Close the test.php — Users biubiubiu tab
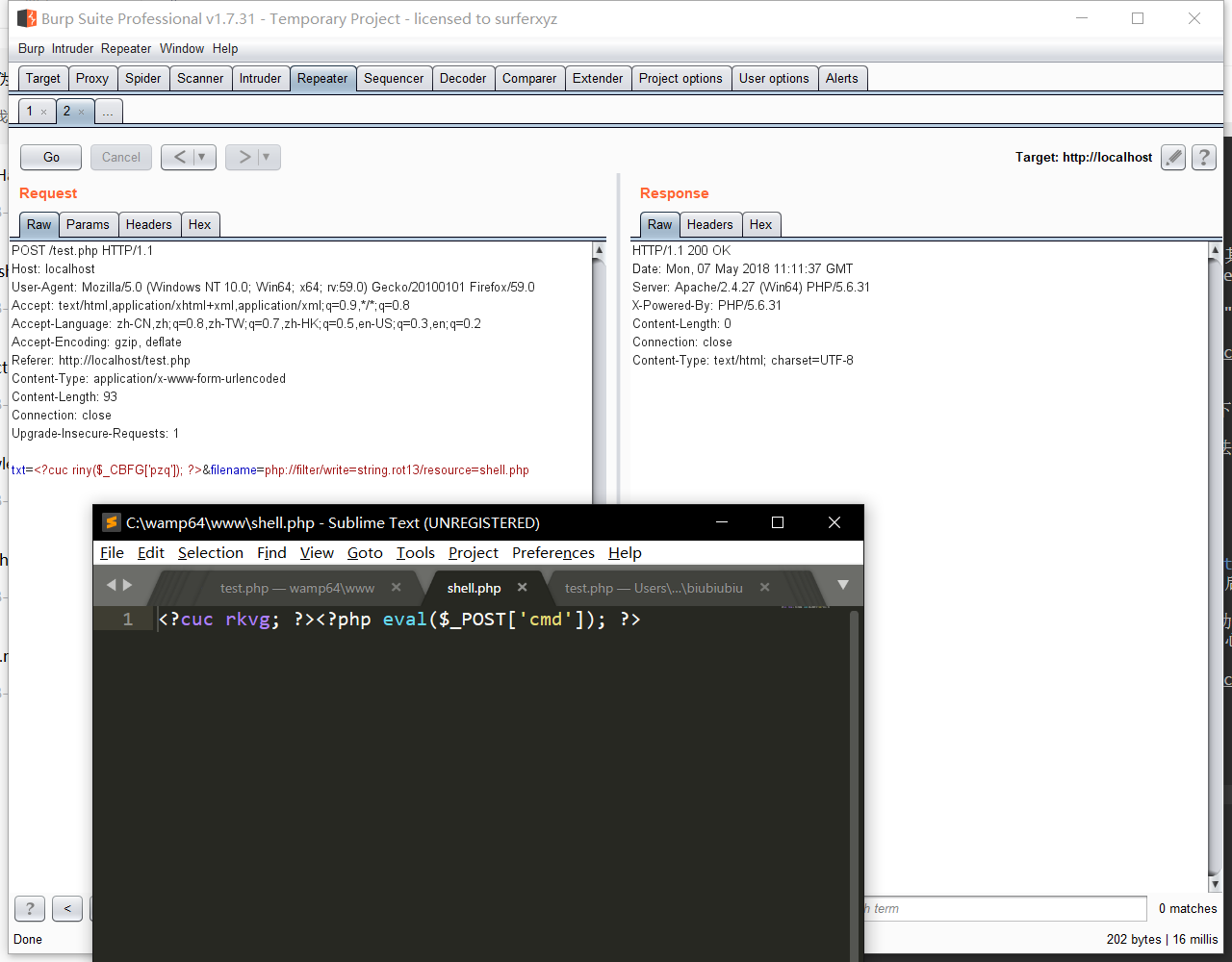Viewport: 1232px width, 962px height. click(x=765, y=587)
